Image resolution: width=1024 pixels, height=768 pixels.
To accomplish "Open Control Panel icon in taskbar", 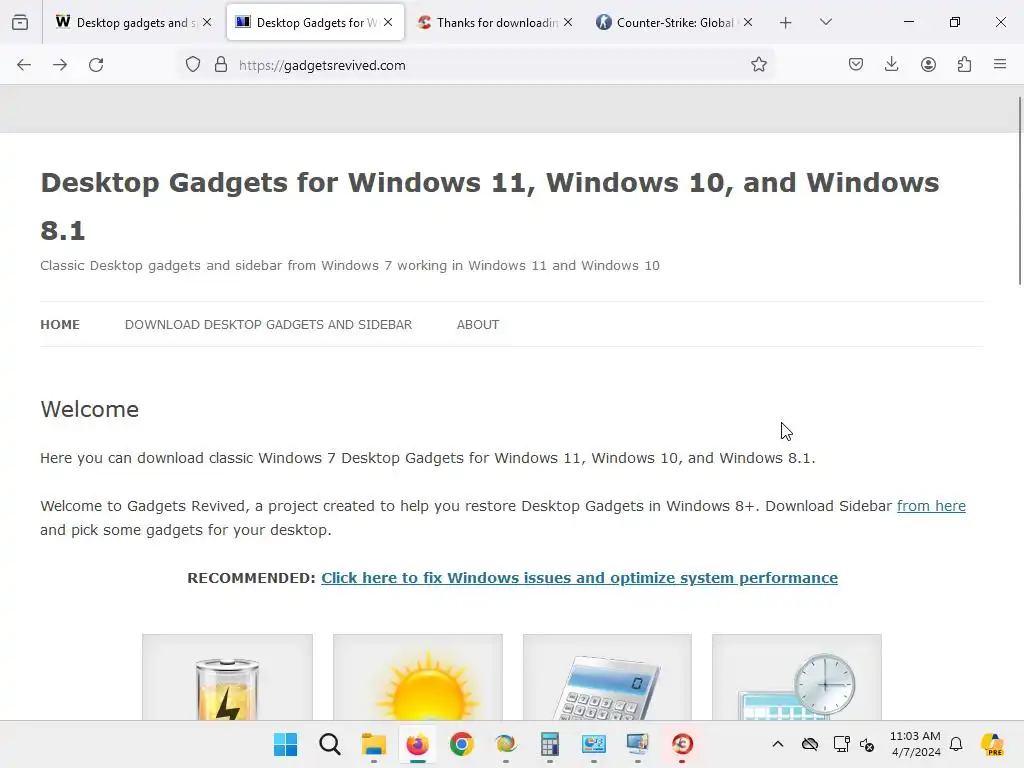I will pos(594,744).
